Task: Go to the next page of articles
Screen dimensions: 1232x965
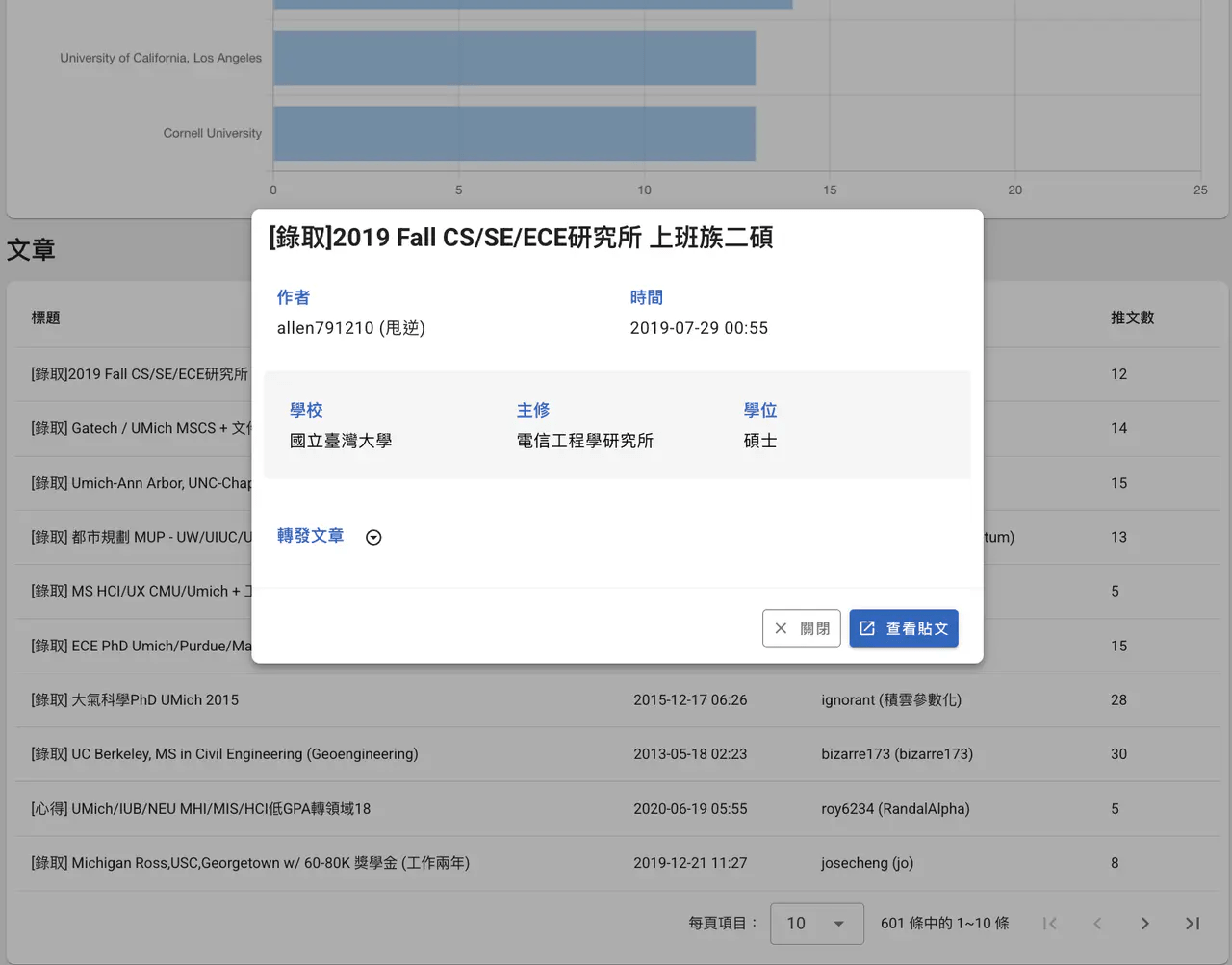Action: tap(1144, 924)
